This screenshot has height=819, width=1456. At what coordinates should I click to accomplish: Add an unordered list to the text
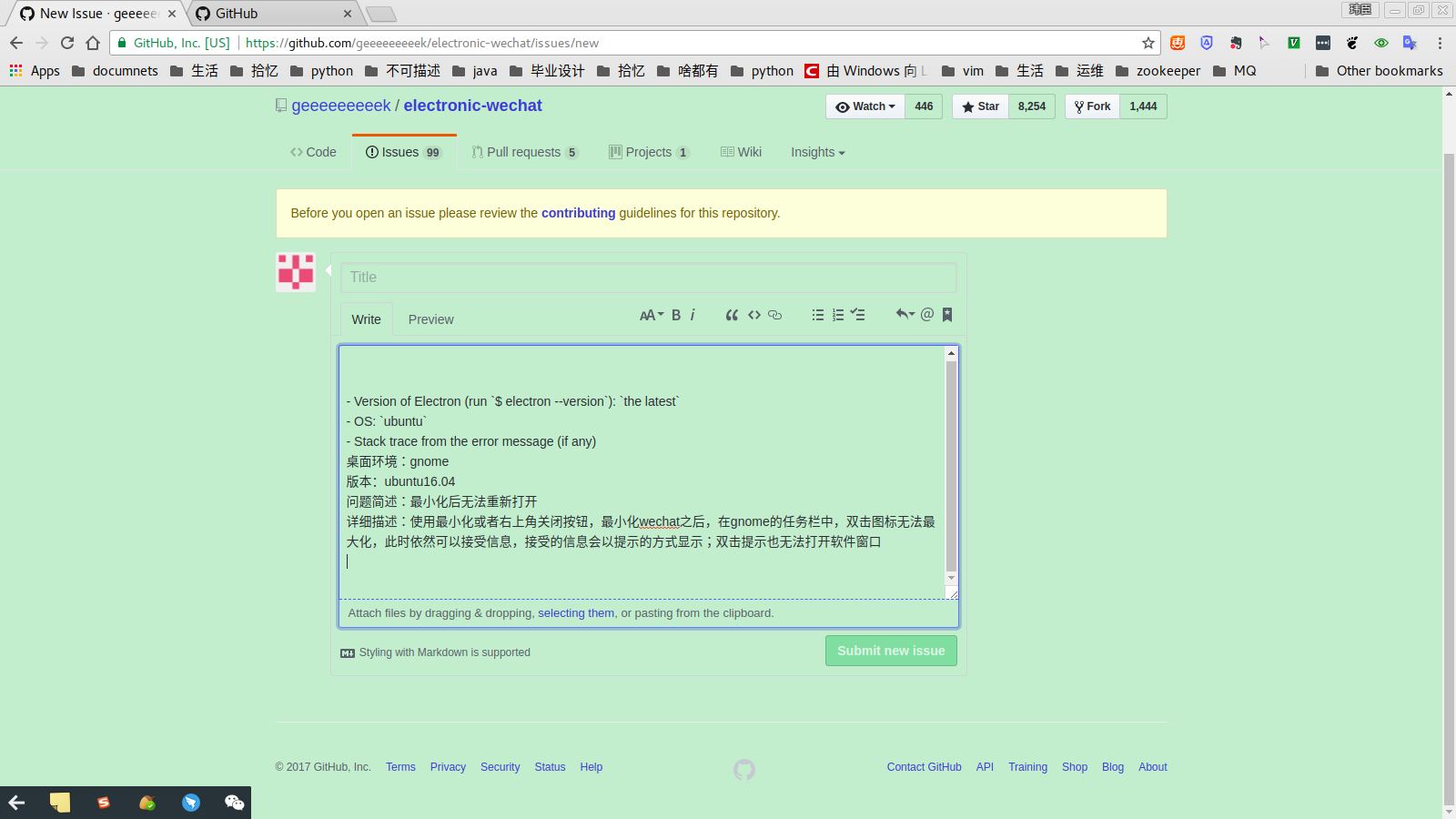pyautogui.click(x=817, y=315)
